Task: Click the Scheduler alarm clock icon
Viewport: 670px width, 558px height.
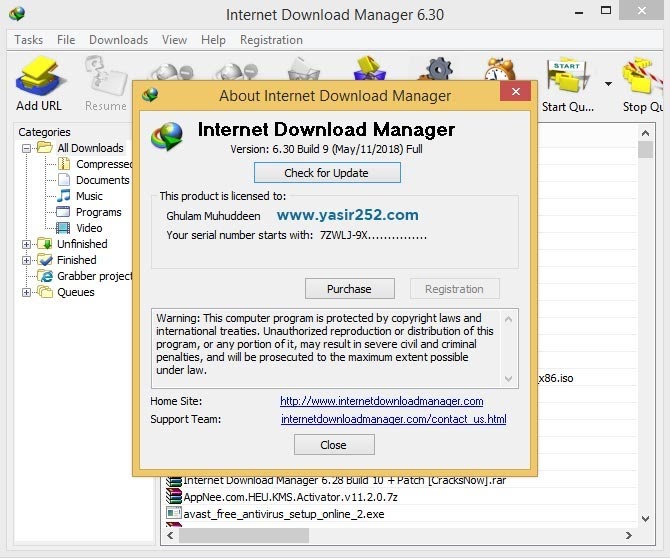Action: pyautogui.click(x=500, y=68)
